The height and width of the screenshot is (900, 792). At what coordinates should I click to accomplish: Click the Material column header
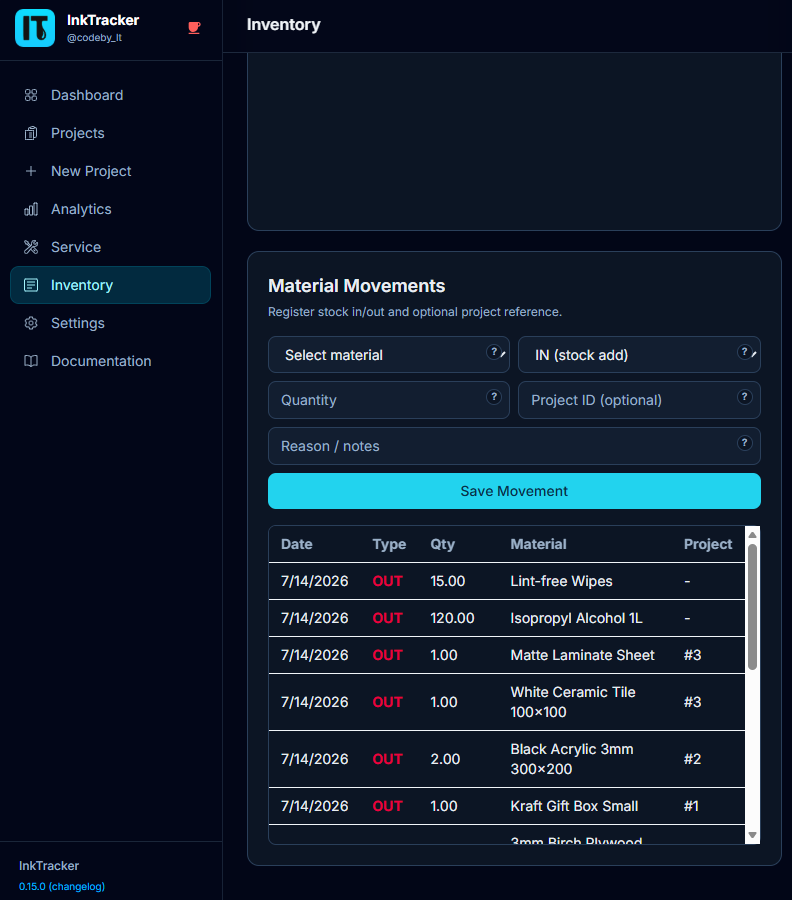pos(538,544)
